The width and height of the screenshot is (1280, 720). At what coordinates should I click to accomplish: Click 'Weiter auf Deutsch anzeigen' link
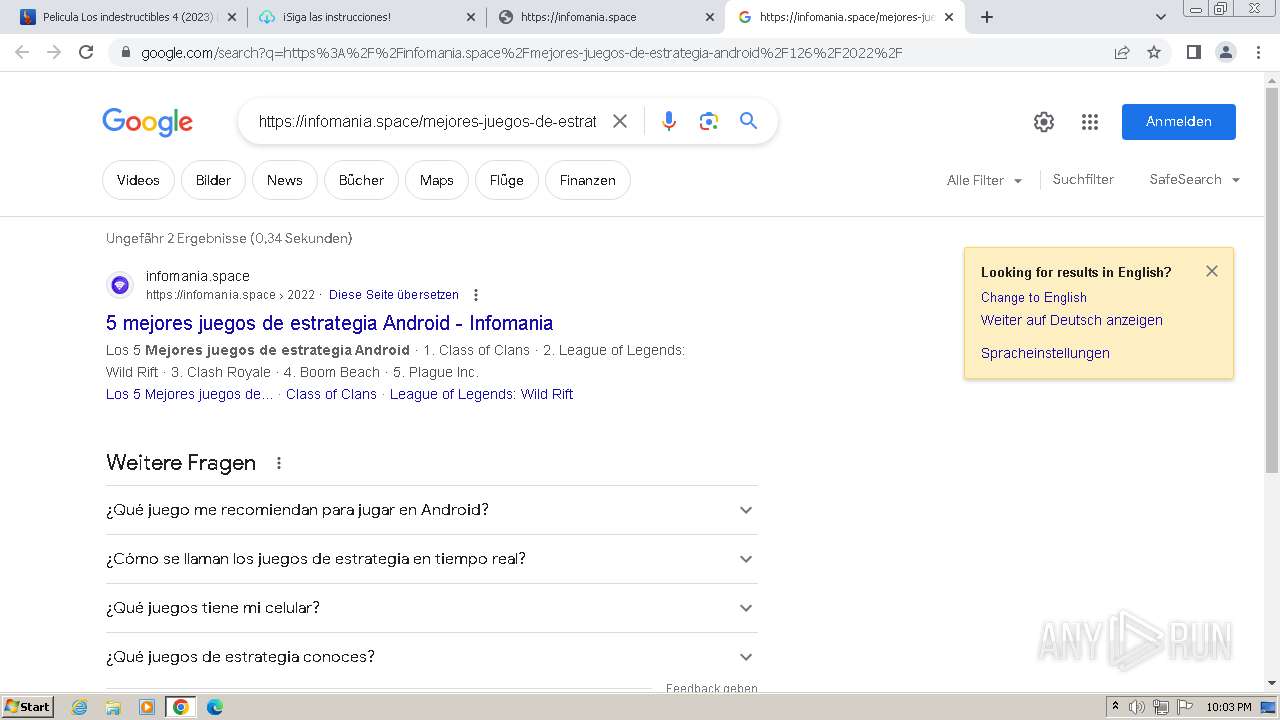click(x=1071, y=320)
